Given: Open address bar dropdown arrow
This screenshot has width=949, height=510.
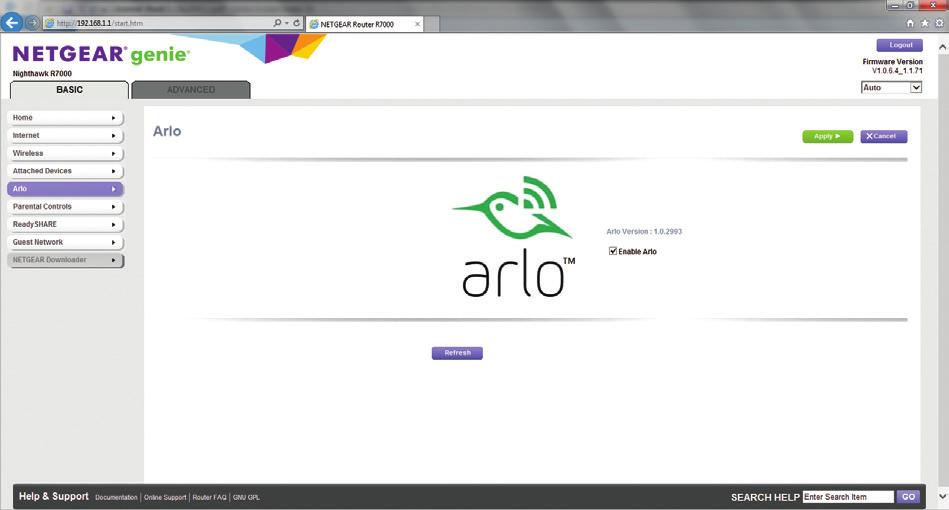Looking at the screenshot, I should [286, 23].
